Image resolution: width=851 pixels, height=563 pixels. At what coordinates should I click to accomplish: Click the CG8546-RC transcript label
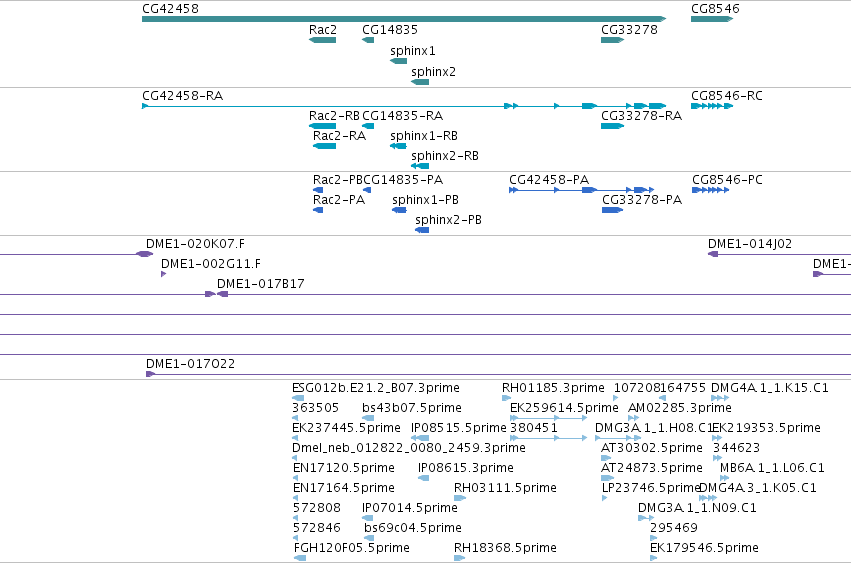pyautogui.click(x=726, y=96)
